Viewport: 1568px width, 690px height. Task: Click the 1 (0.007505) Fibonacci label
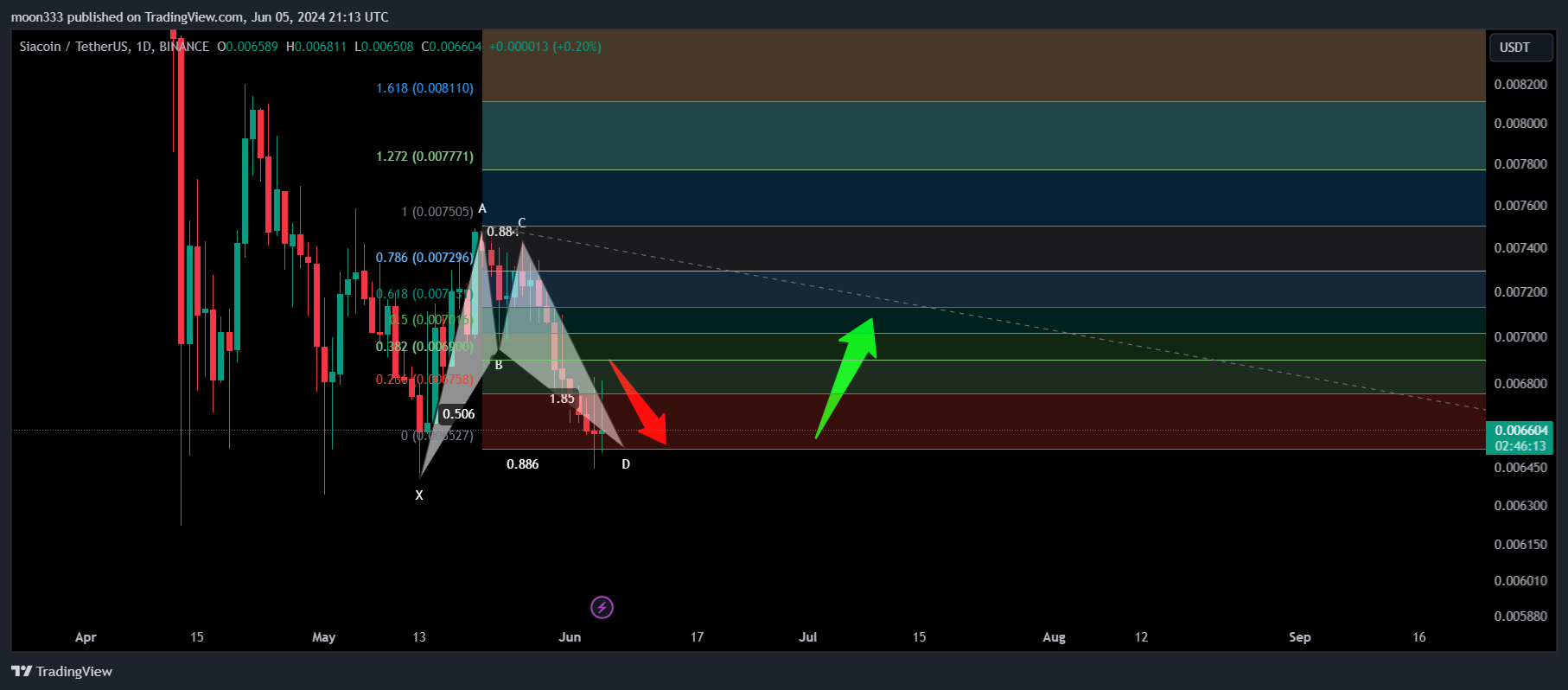click(437, 212)
